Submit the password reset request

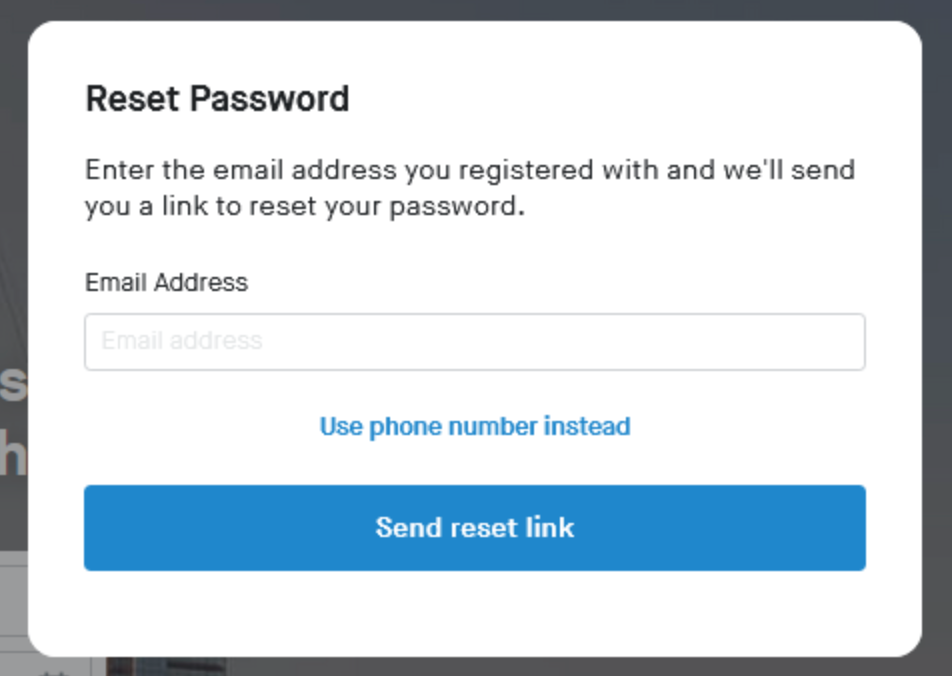474,528
